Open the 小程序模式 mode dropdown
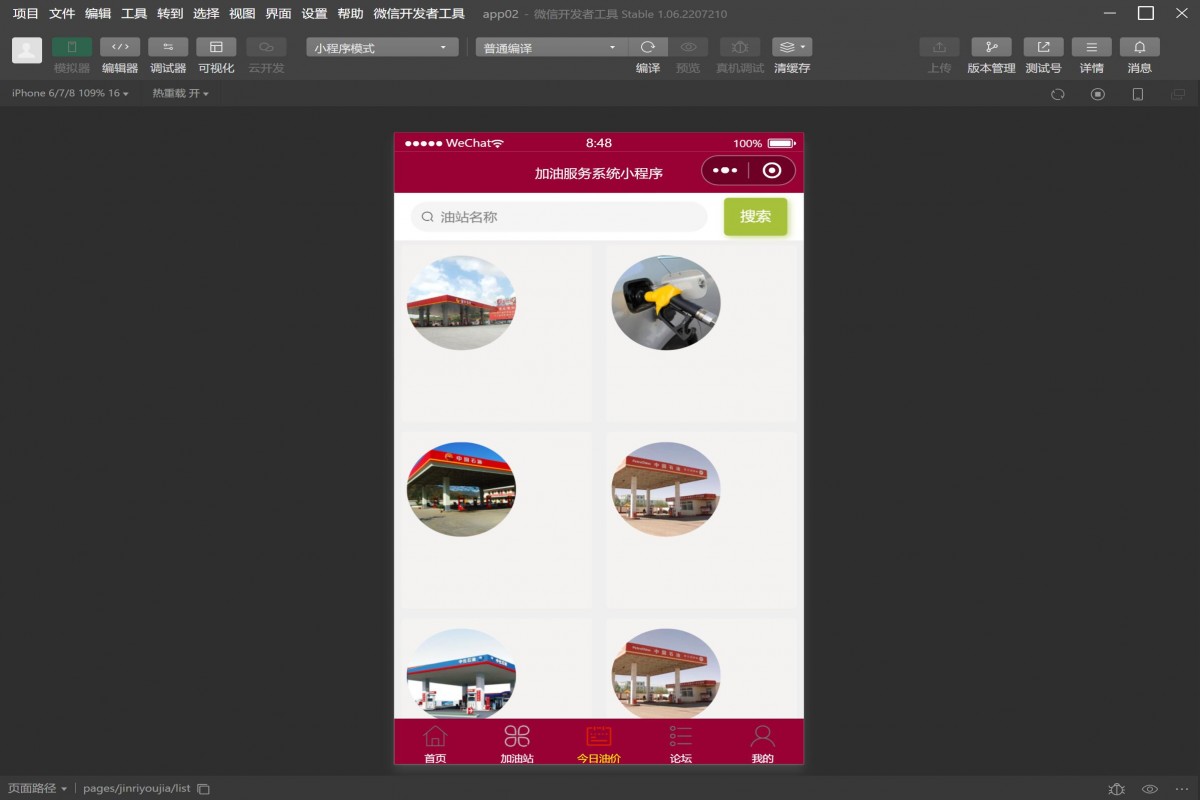Screen dimensions: 1200x800 (382, 47)
